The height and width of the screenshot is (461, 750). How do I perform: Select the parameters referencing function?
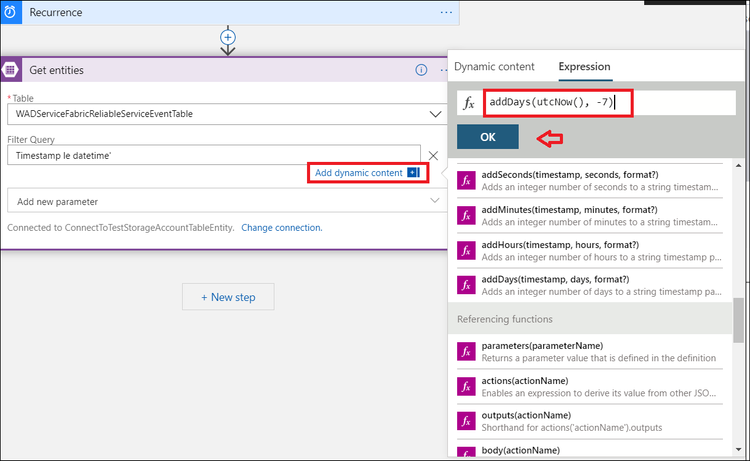589,352
